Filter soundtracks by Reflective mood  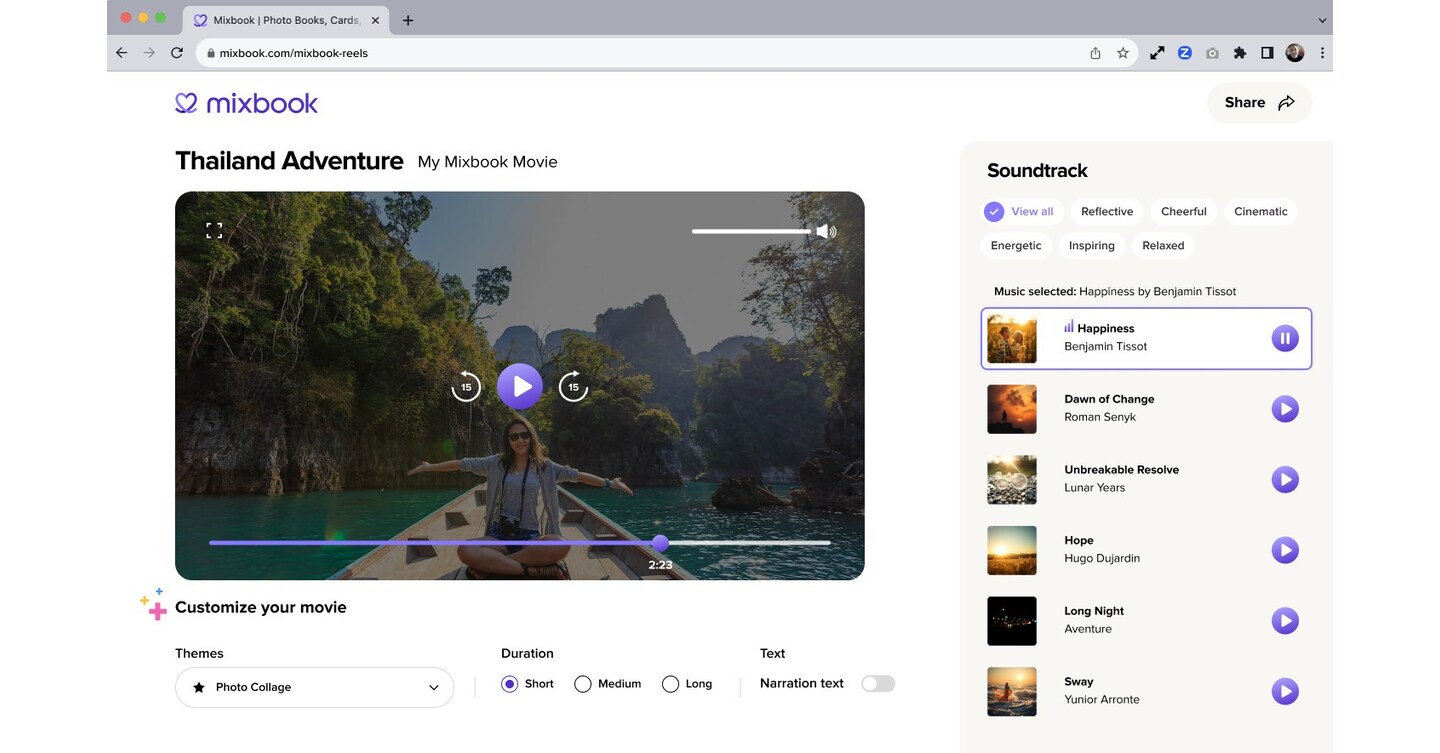click(x=1106, y=211)
